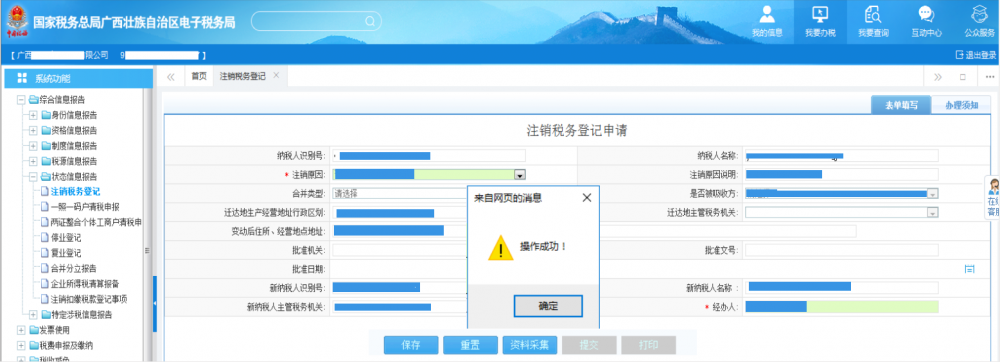Click the search magnifier icon

[369, 21]
